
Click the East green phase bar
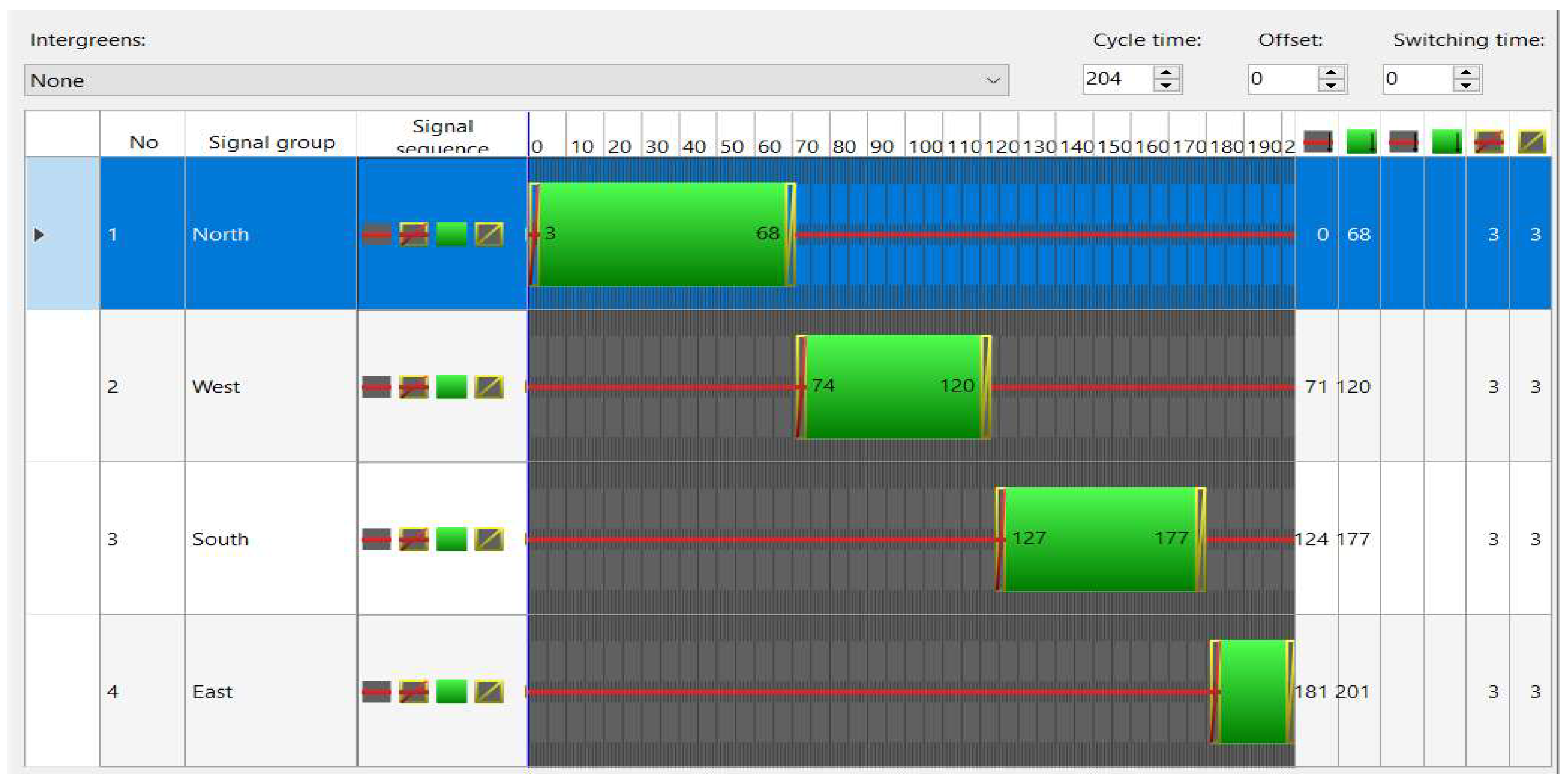click(1253, 692)
